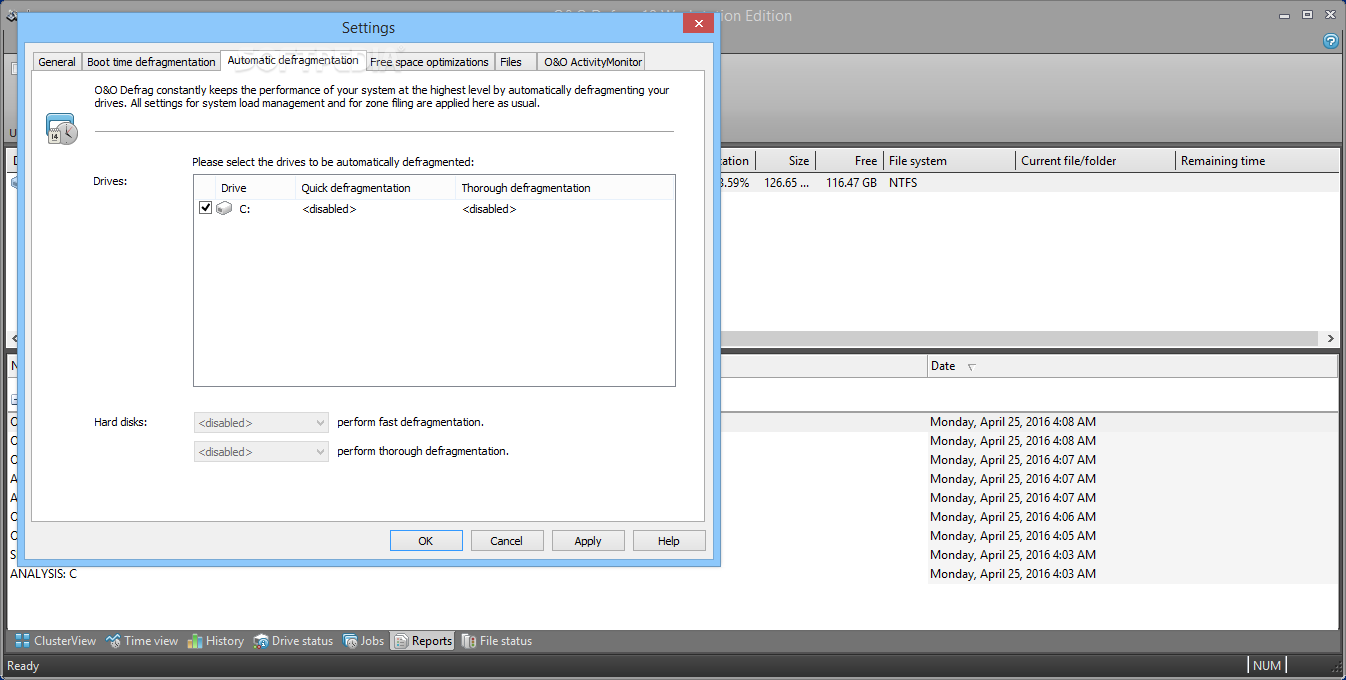The image size is (1346, 680).
Task: Select report dated 4:06 AM
Action: pyautogui.click(x=1013, y=517)
